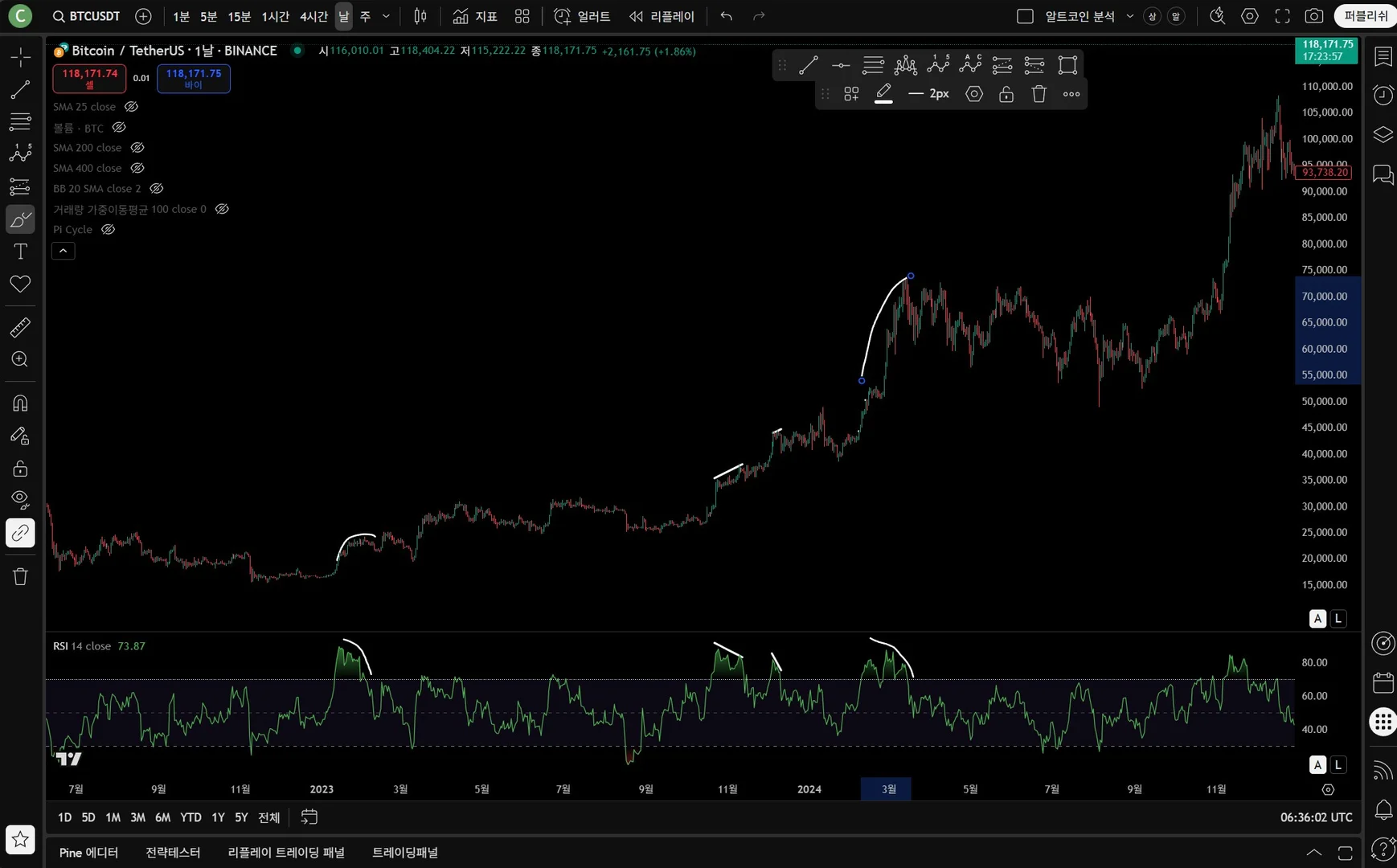Open notifications bell in right sidebar
Image resolution: width=1397 pixels, height=868 pixels.
click(x=1383, y=810)
